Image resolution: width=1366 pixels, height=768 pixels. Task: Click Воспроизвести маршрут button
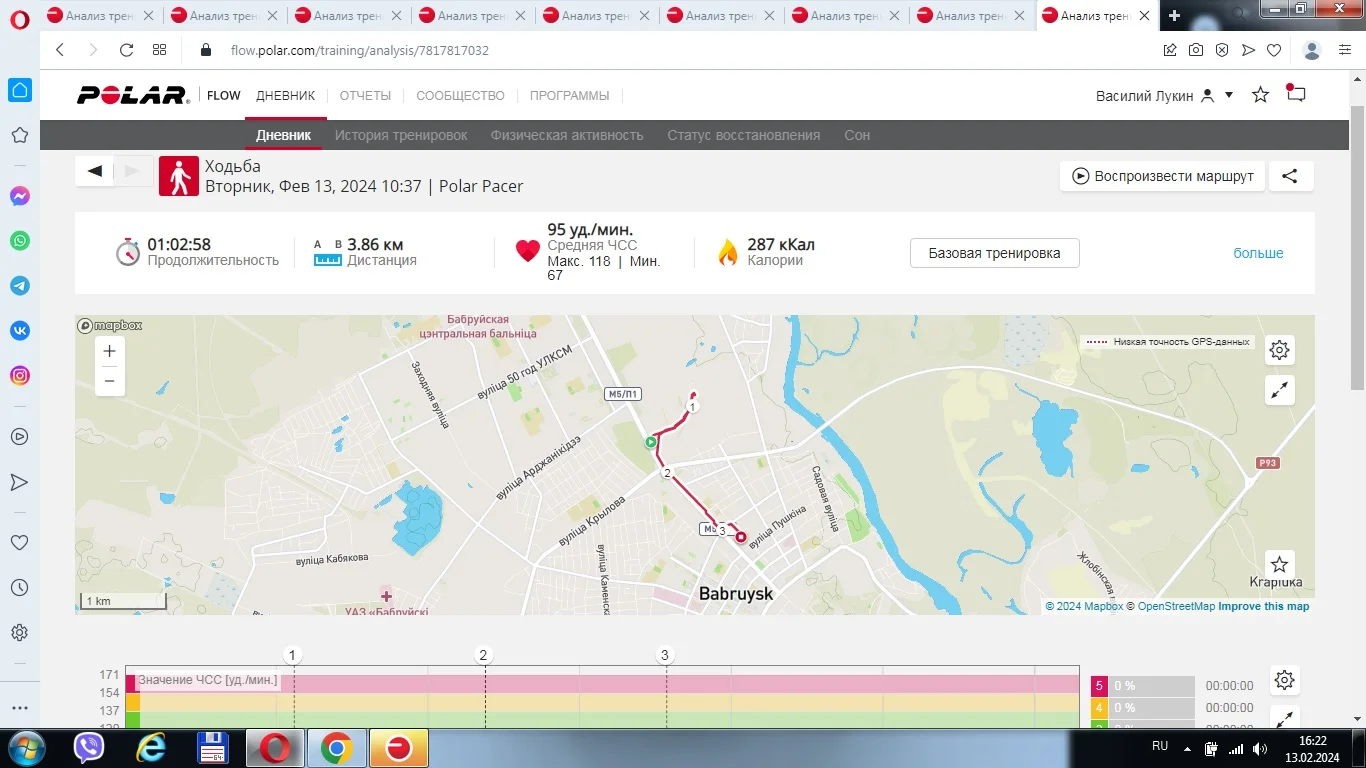(x=1163, y=176)
